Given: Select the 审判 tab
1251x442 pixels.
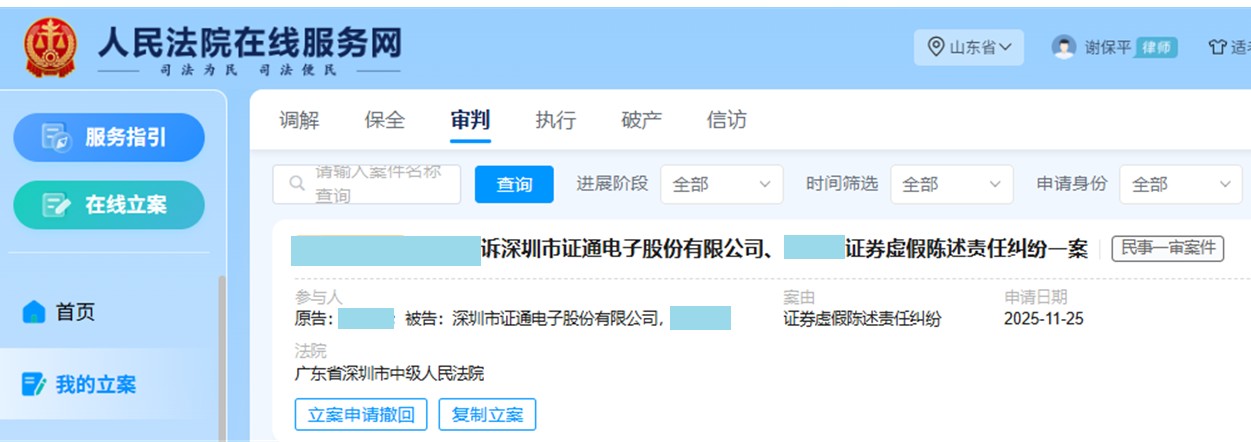Looking at the screenshot, I should pyautogui.click(x=470, y=120).
